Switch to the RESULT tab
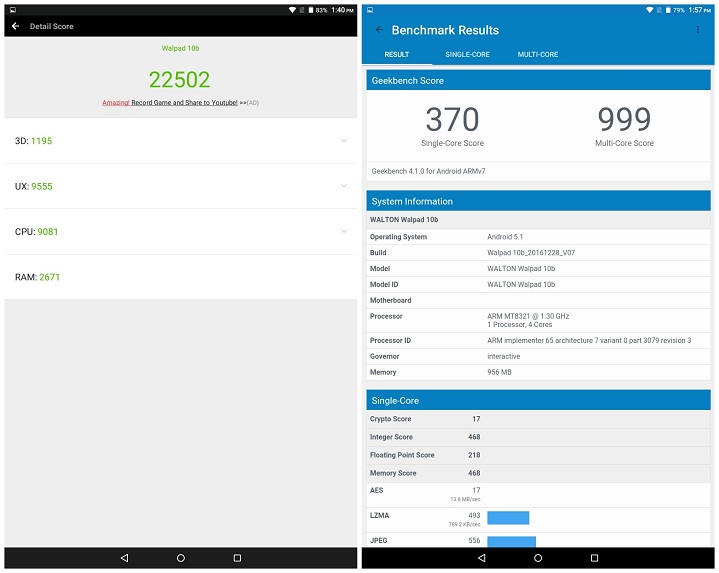Image resolution: width=719 pixels, height=573 pixels. [x=397, y=55]
